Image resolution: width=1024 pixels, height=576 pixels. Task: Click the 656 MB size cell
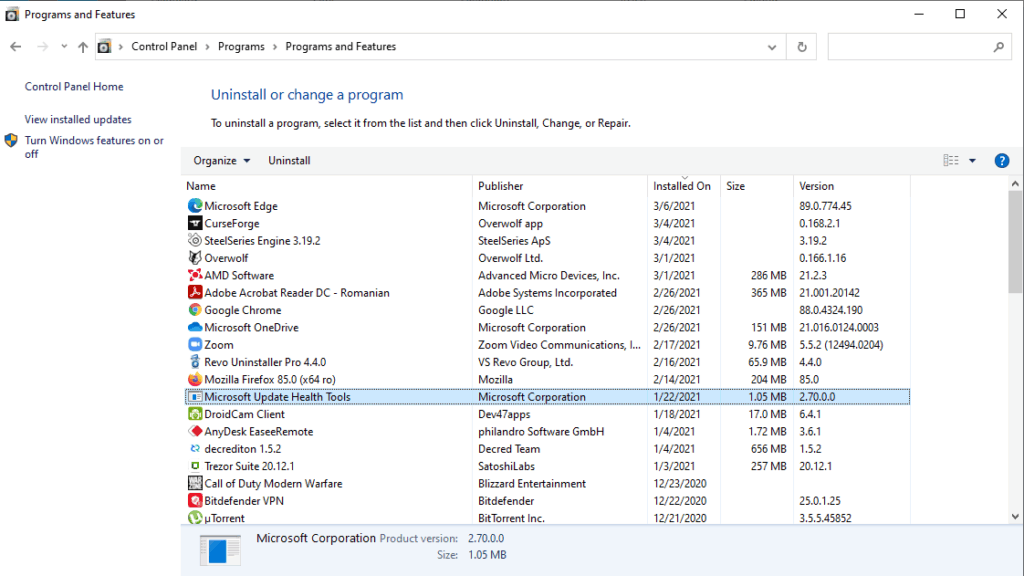[769, 449]
